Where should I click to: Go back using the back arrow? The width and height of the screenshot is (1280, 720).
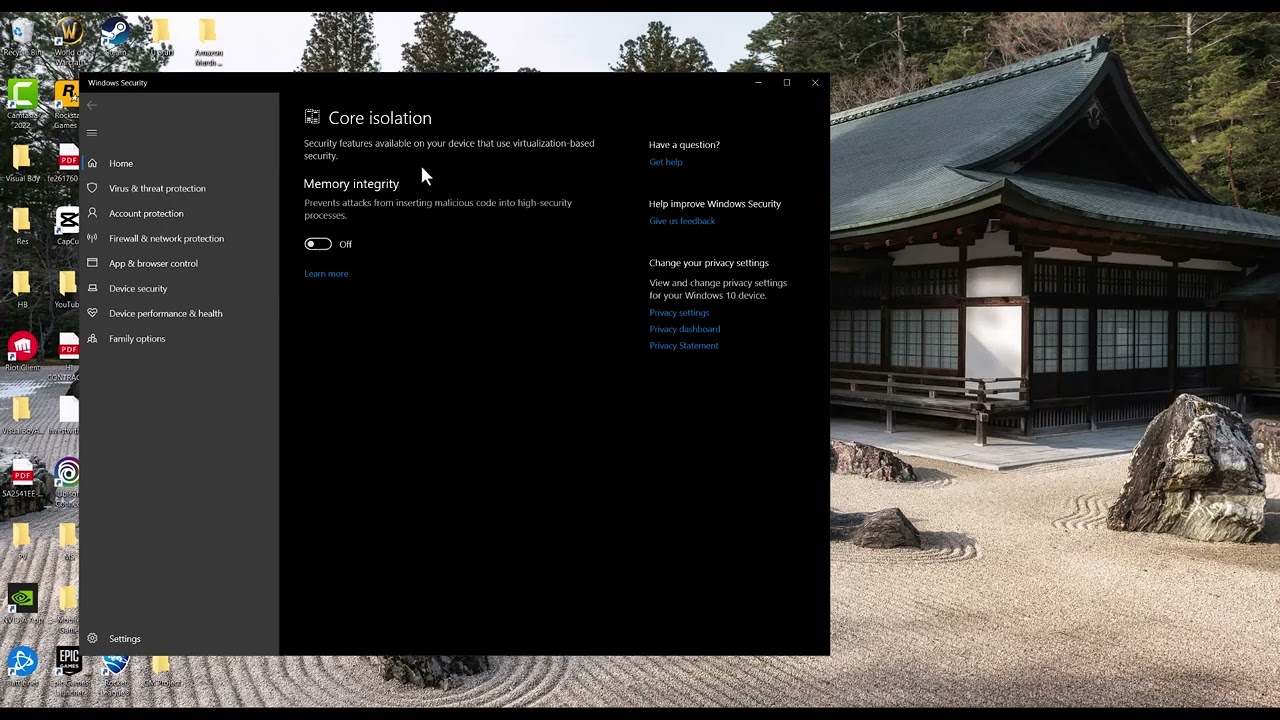coord(92,105)
